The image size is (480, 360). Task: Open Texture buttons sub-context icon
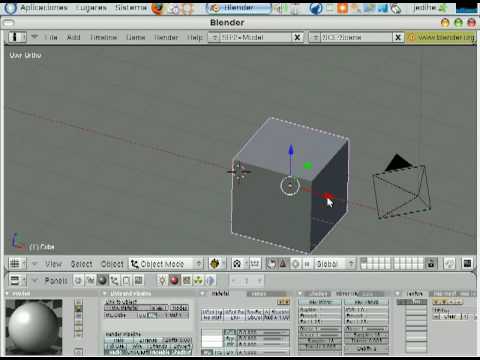click(186, 280)
